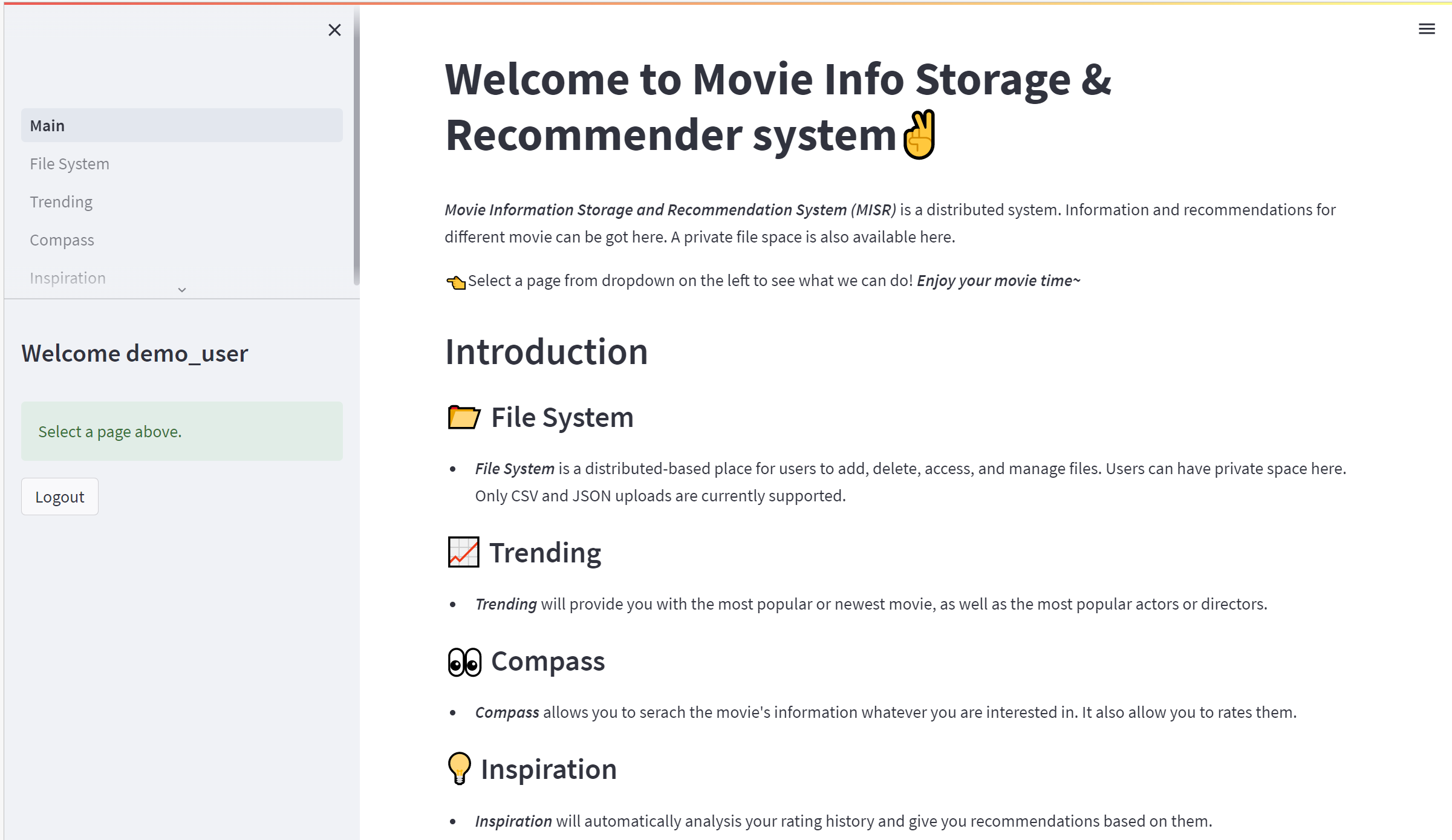Image resolution: width=1452 pixels, height=840 pixels.
Task: Open the hamburger menu icon
Action: [x=1427, y=29]
